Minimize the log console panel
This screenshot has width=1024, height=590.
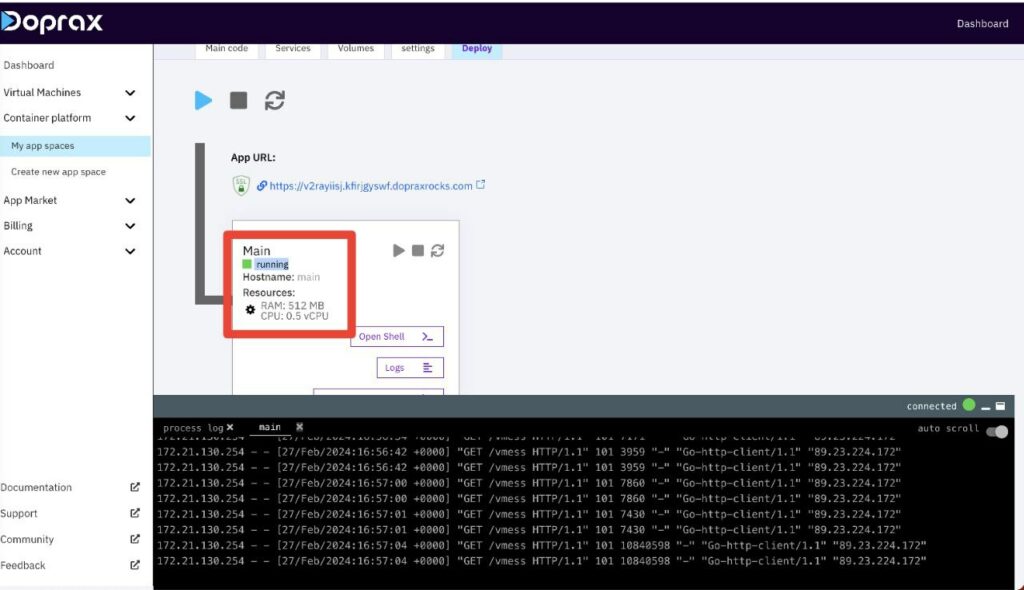click(985, 407)
